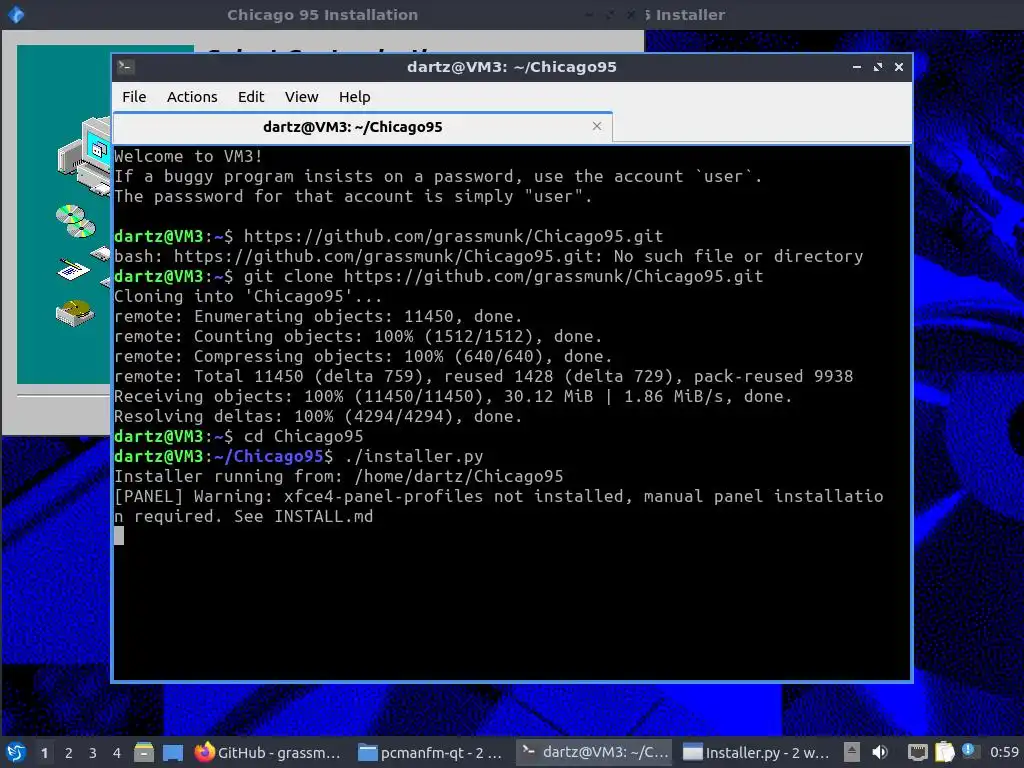This screenshot has height=768, width=1024.
Task: Close the terminal window
Action: tap(899, 67)
